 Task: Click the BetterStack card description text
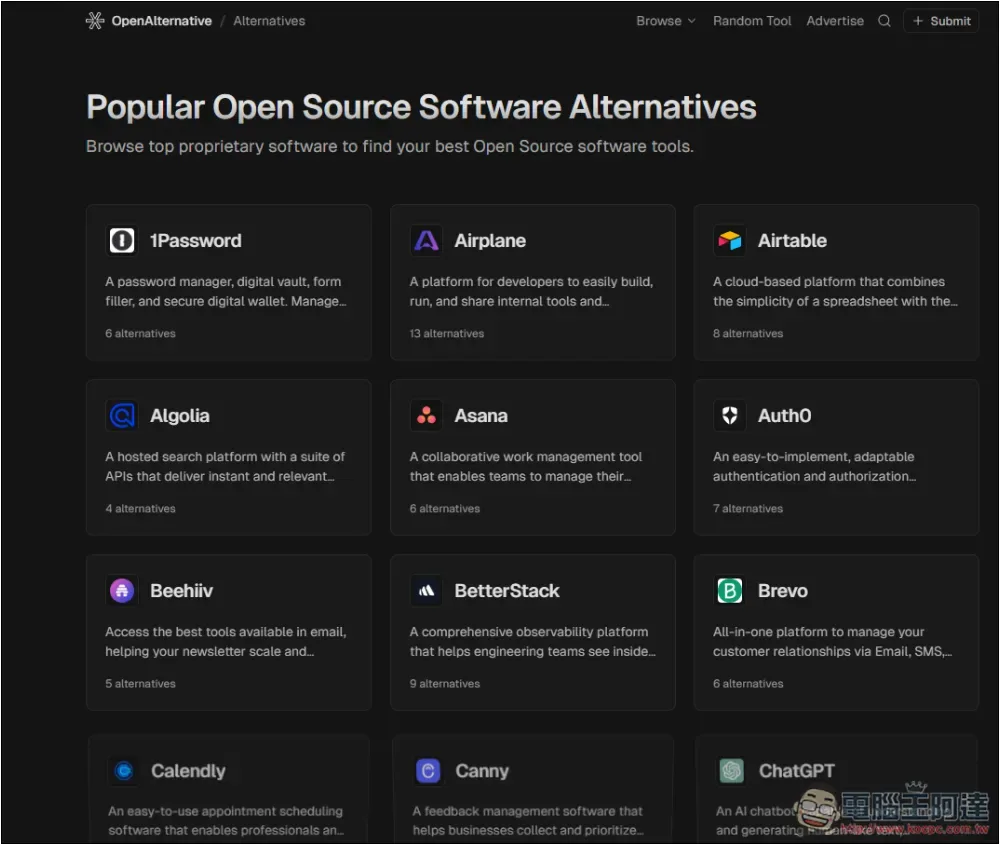point(532,641)
